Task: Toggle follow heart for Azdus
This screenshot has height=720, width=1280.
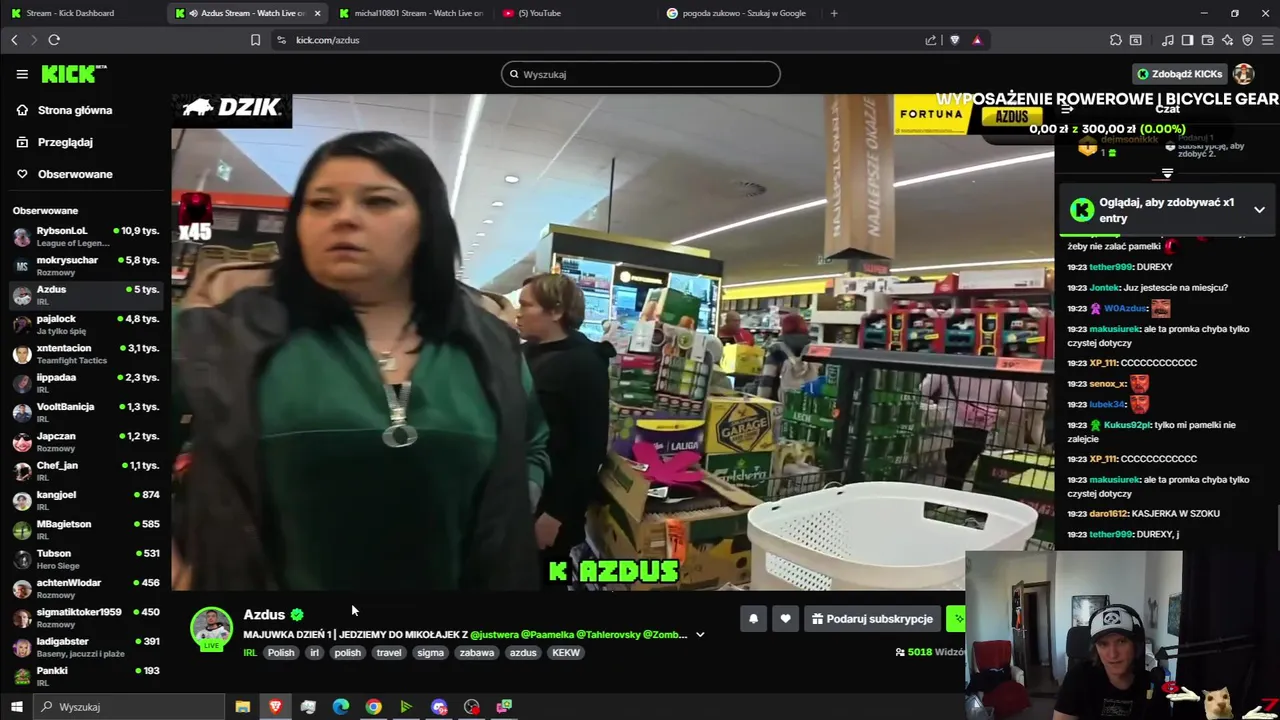Action: tap(785, 619)
